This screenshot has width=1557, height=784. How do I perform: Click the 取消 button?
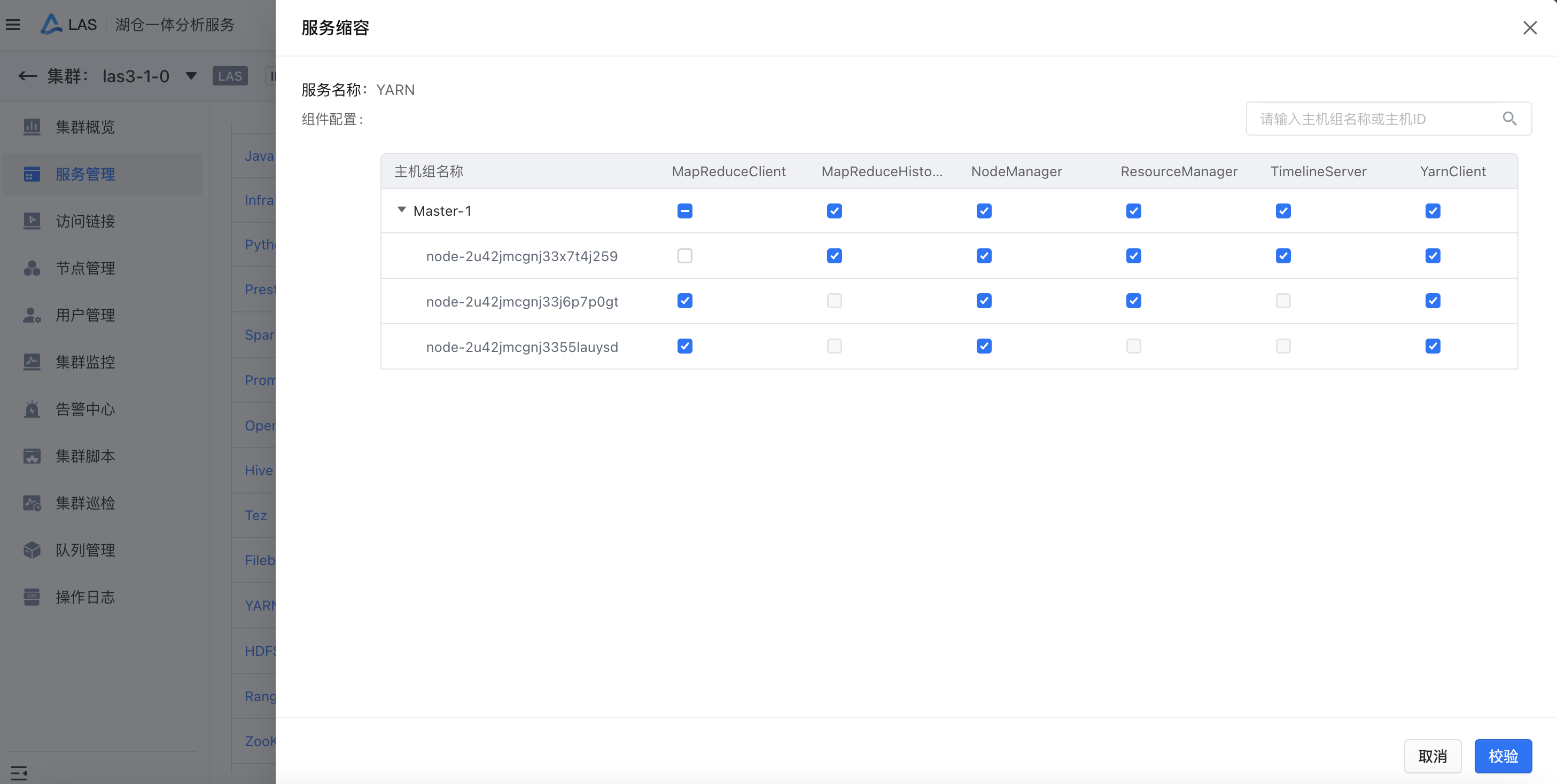point(1432,756)
